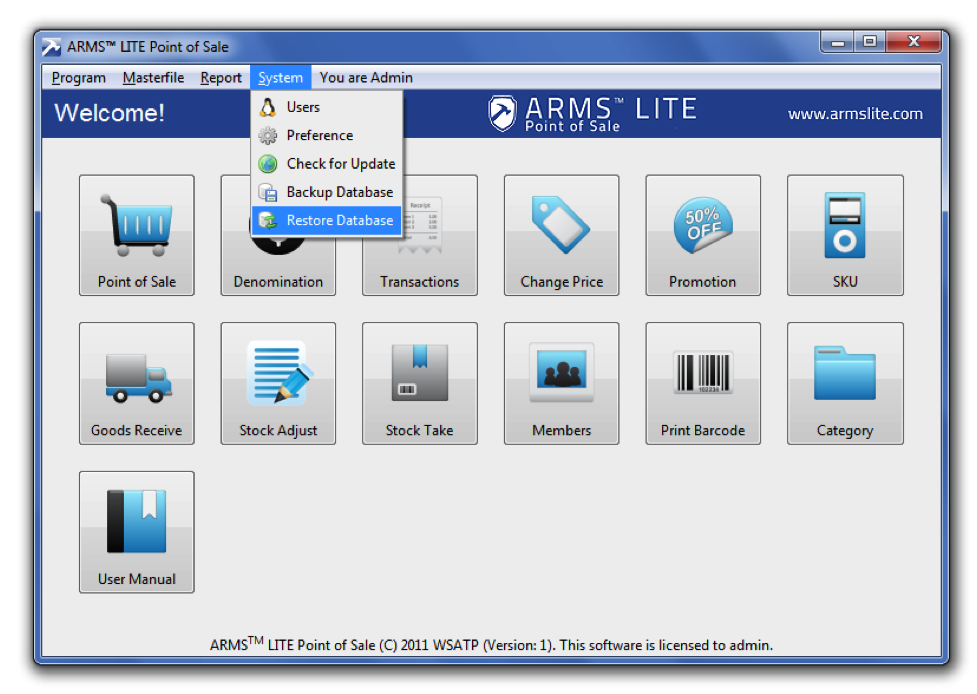Image resolution: width=977 pixels, height=694 pixels.
Task: Launch the Promotion manager
Action: click(703, 235)
